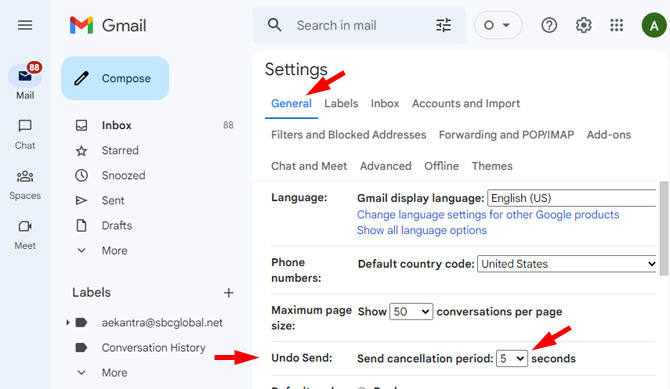This screenshot has width=670, height=389.
Task: Click the Sent arrow icon
Action: pos(81,200)
